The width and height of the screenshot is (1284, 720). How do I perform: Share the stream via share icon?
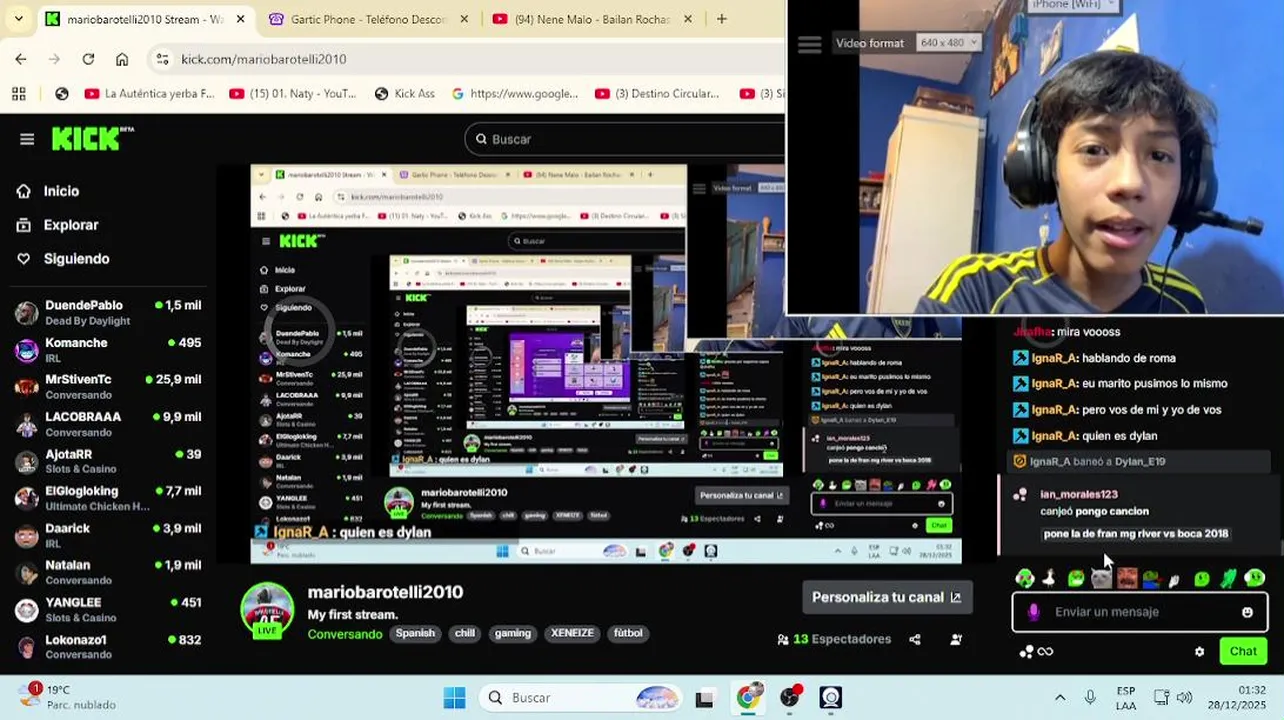tap(915, 639)
